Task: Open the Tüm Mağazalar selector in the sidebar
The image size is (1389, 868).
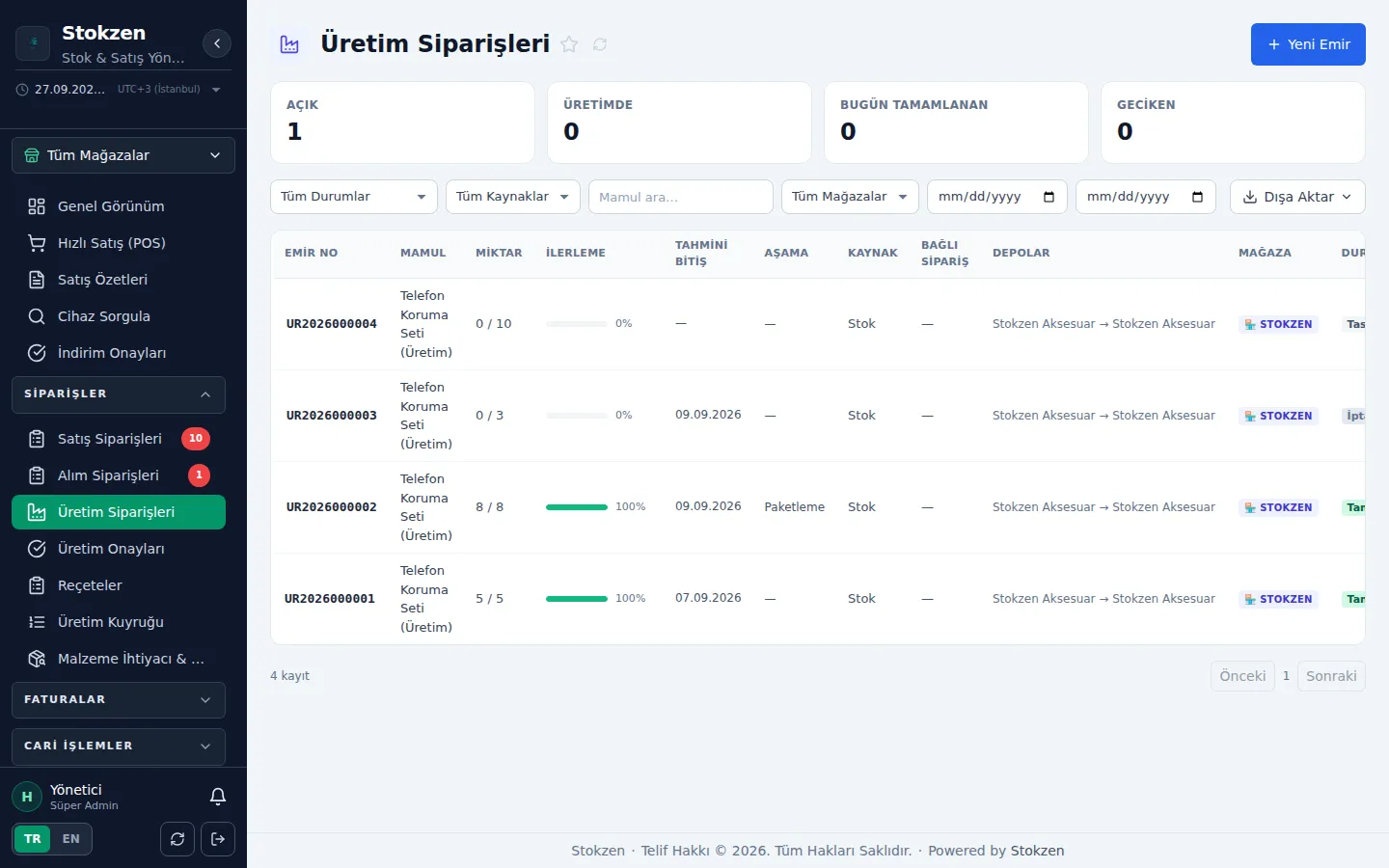Action: 123,155
